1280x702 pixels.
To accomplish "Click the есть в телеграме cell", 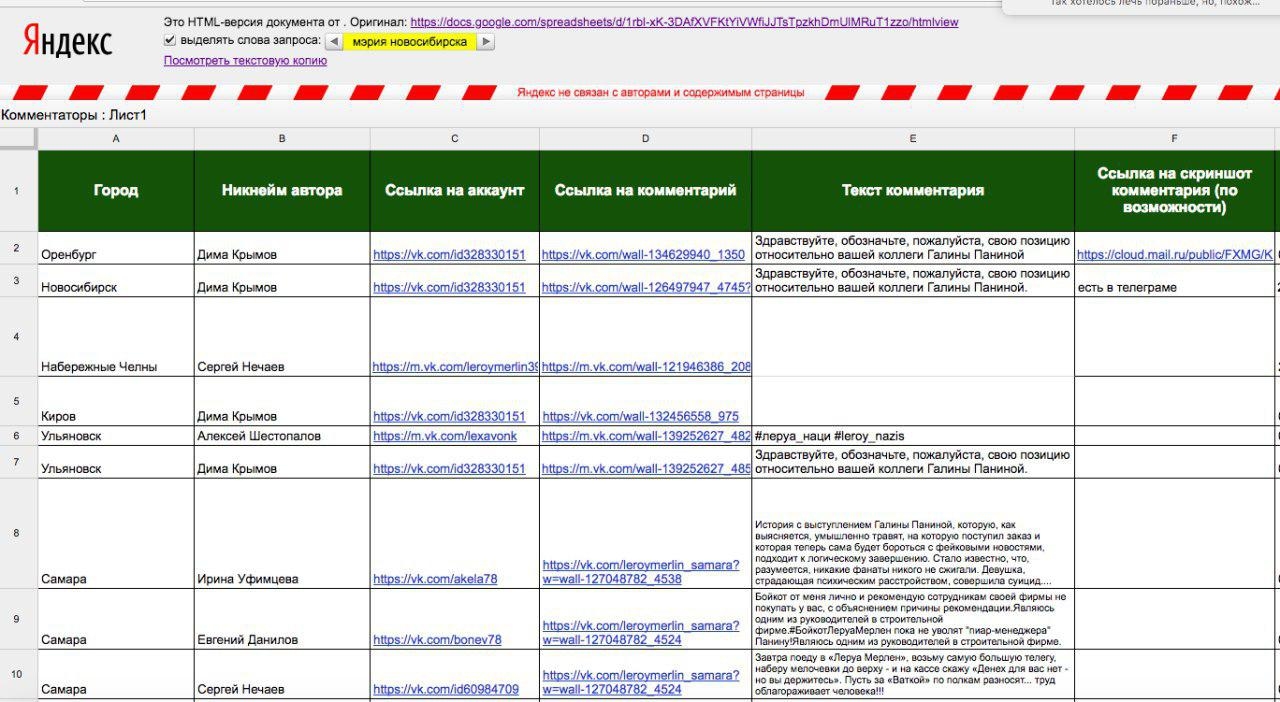I will click(x=1175, y=281).
